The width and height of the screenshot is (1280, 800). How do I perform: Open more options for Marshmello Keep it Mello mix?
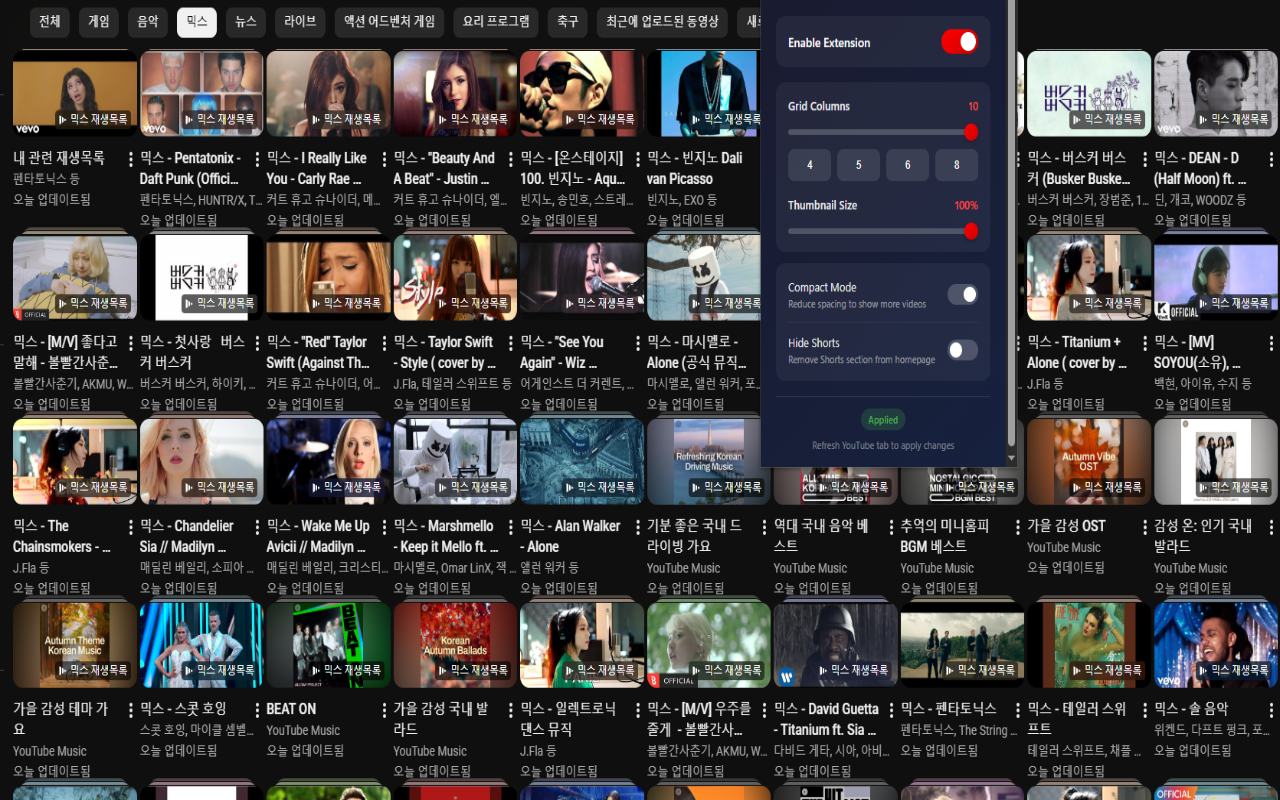click(x=512, y=527)
